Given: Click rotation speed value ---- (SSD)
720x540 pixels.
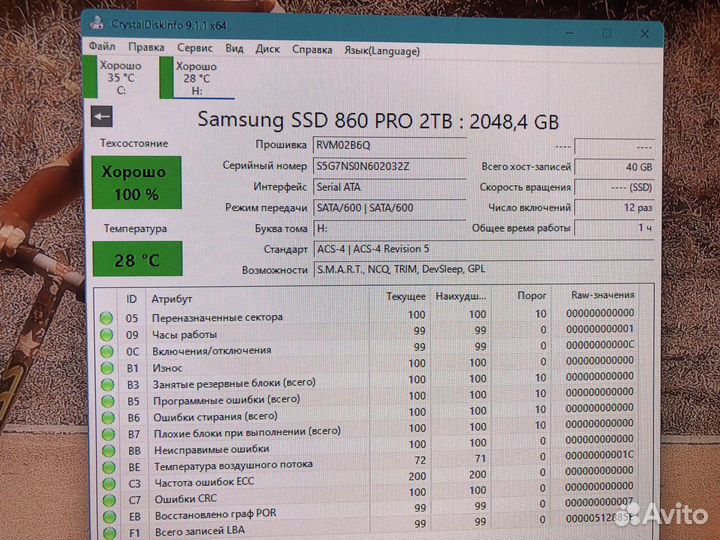Looking at the screenshot, I should pos(614,187).
